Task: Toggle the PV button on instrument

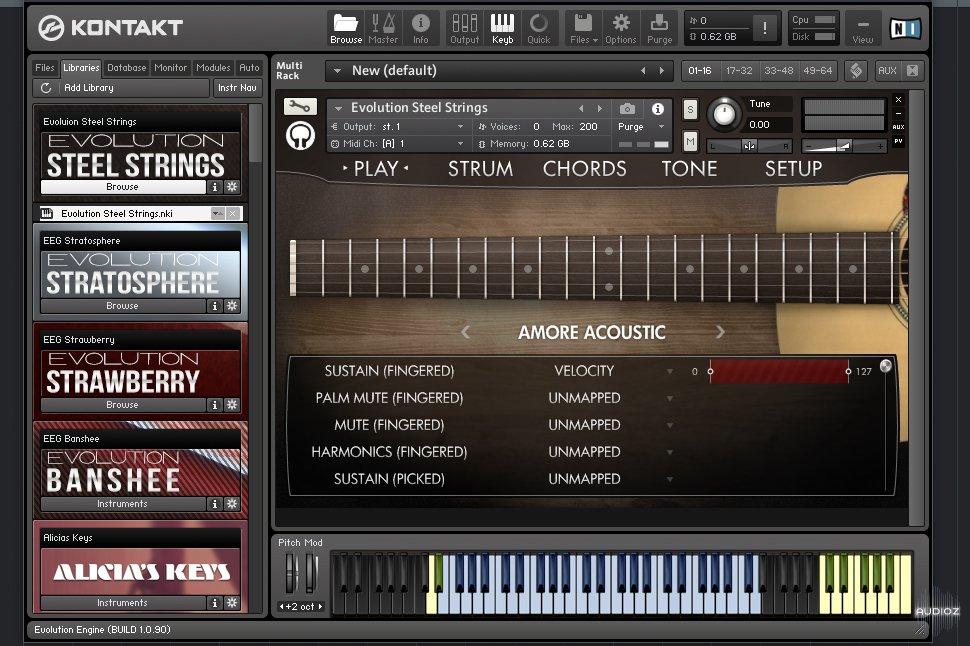Action: click(898, 142)
